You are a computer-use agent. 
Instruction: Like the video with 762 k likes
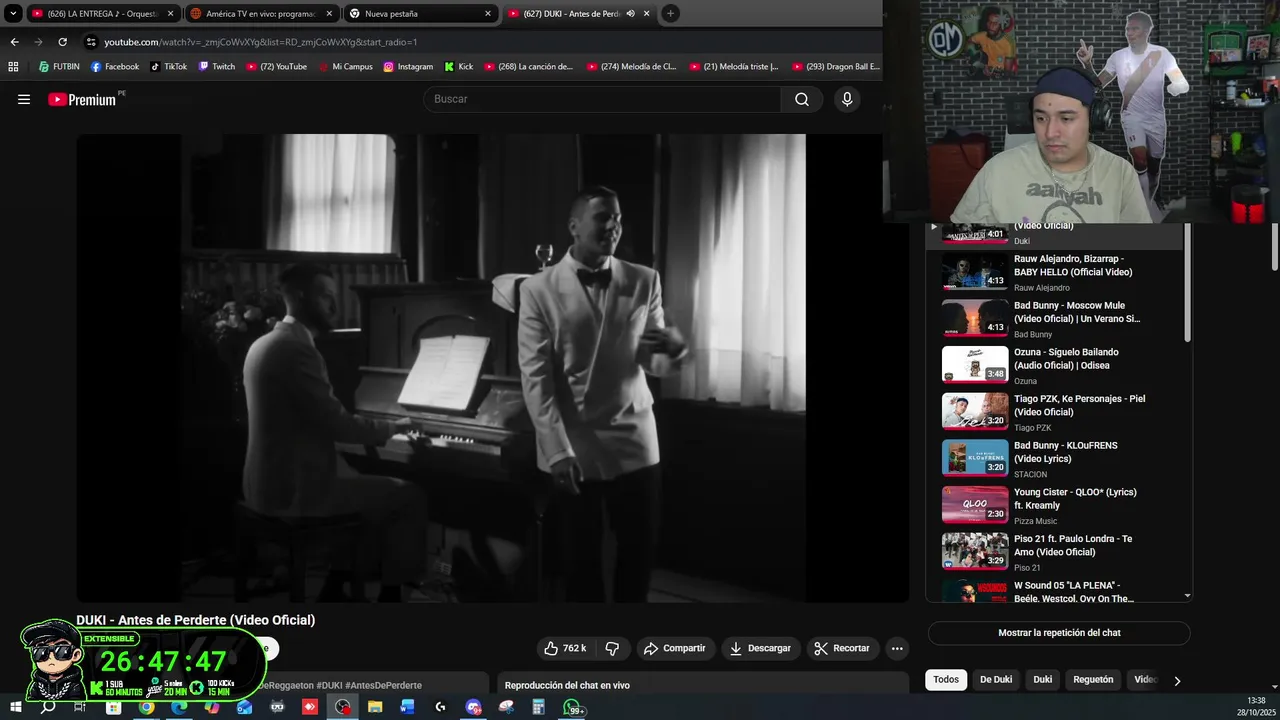click(x=565, y=648)
